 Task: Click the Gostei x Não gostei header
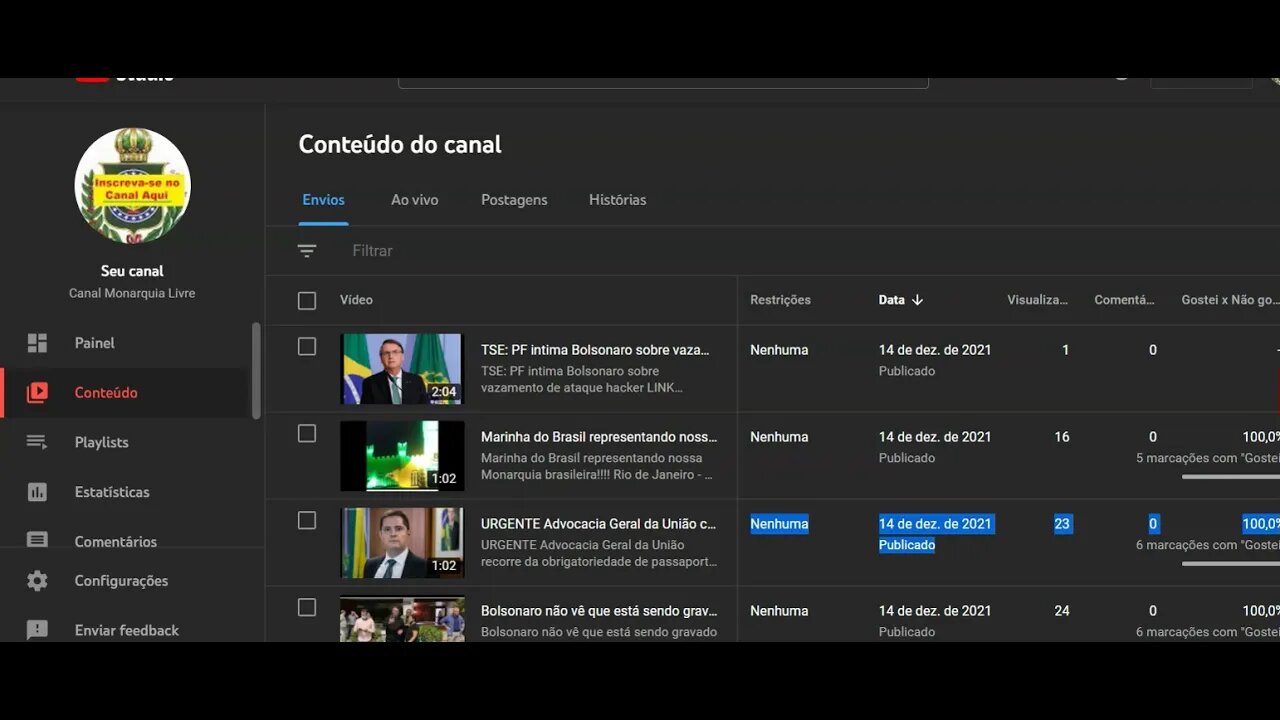tap(1230, 300)
